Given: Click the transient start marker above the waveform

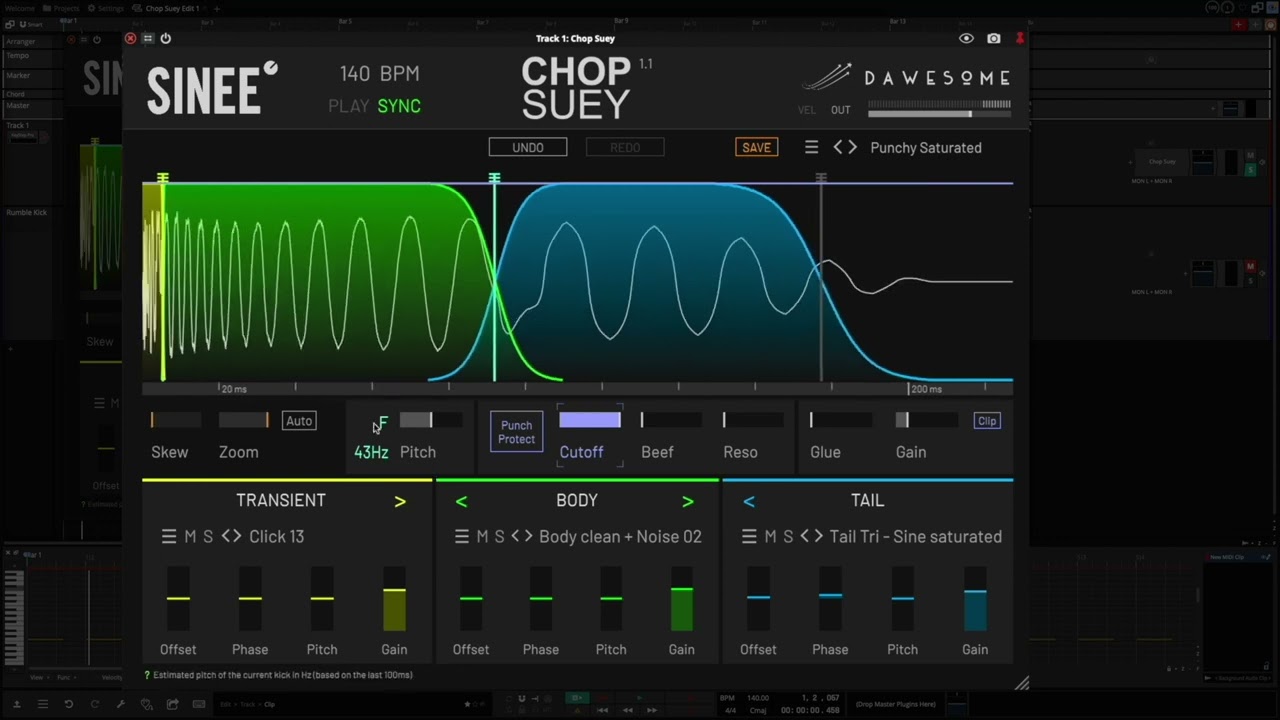Looking at the screenshot, I should coord(162,178).
